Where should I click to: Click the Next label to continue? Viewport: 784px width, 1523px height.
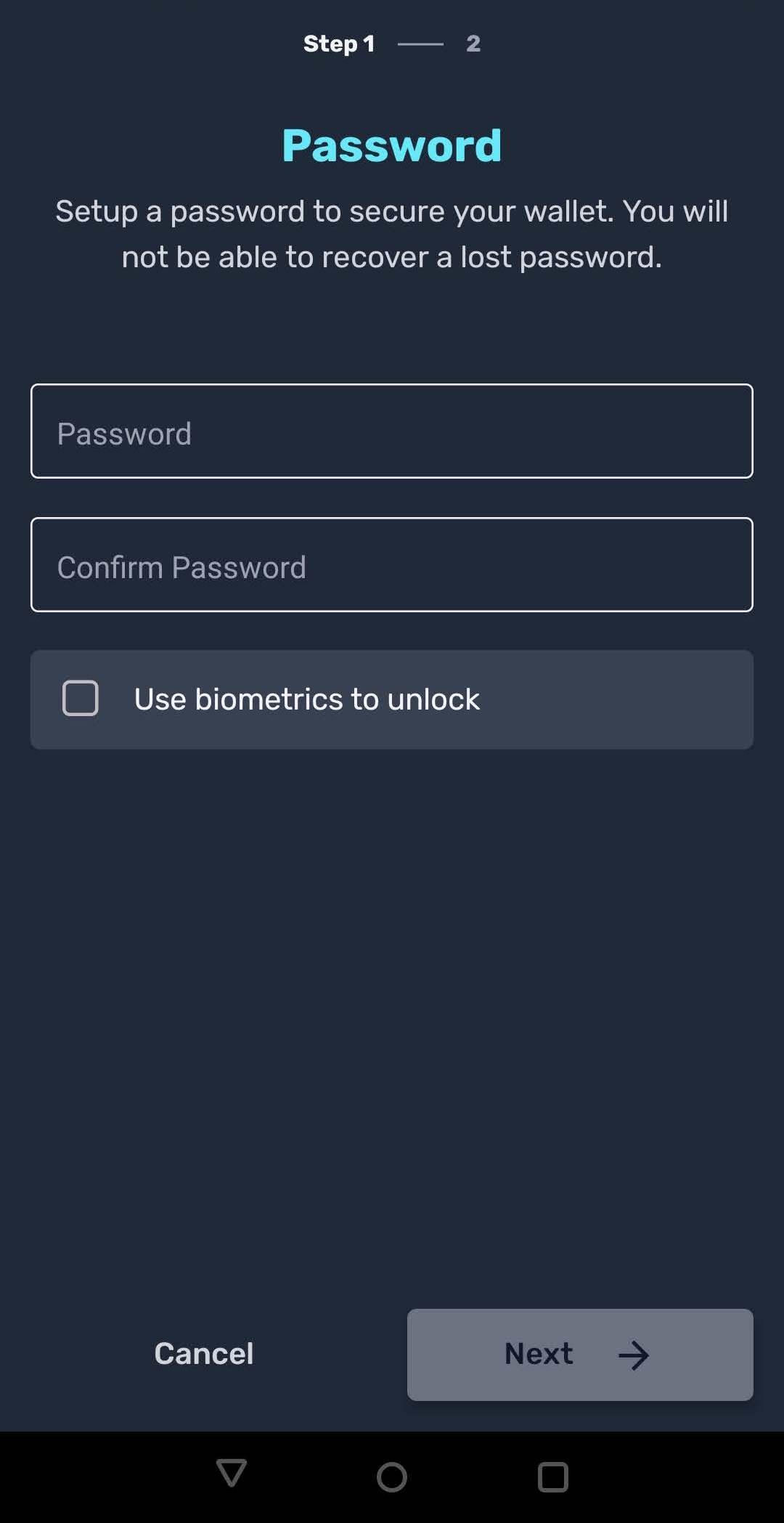point(539,1354)
